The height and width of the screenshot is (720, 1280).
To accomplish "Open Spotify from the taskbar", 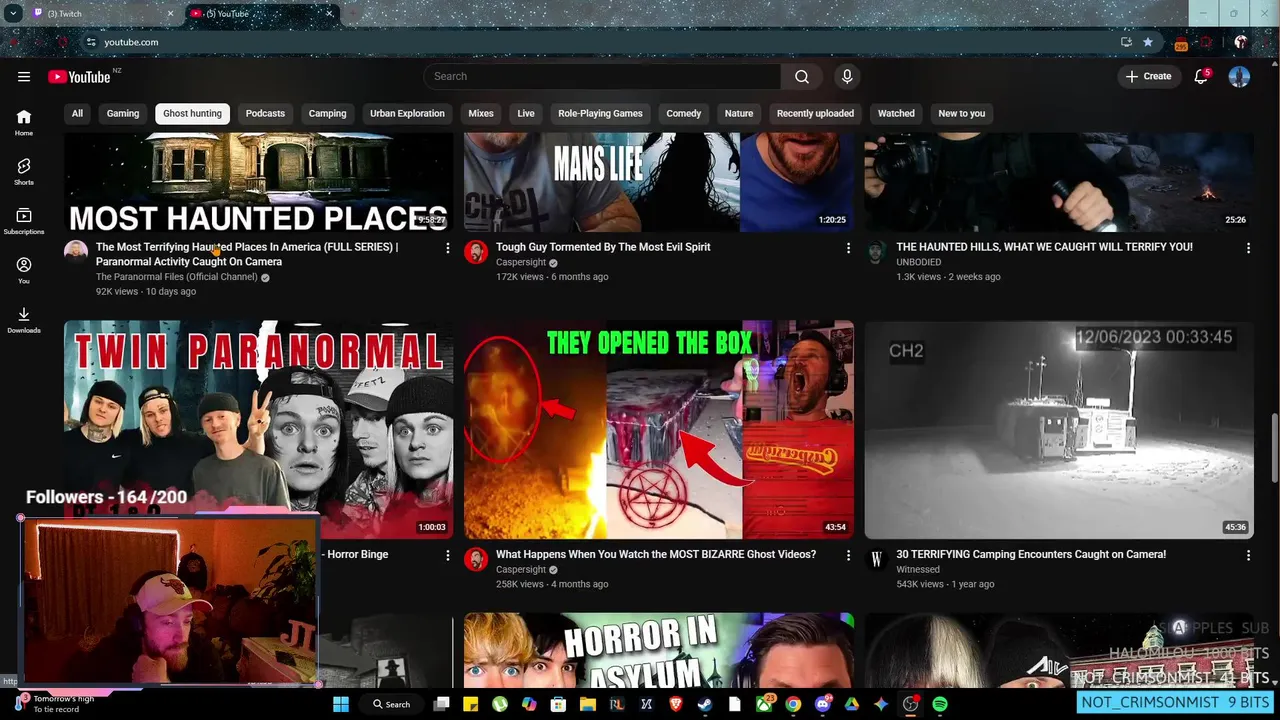I will [940, 704].
